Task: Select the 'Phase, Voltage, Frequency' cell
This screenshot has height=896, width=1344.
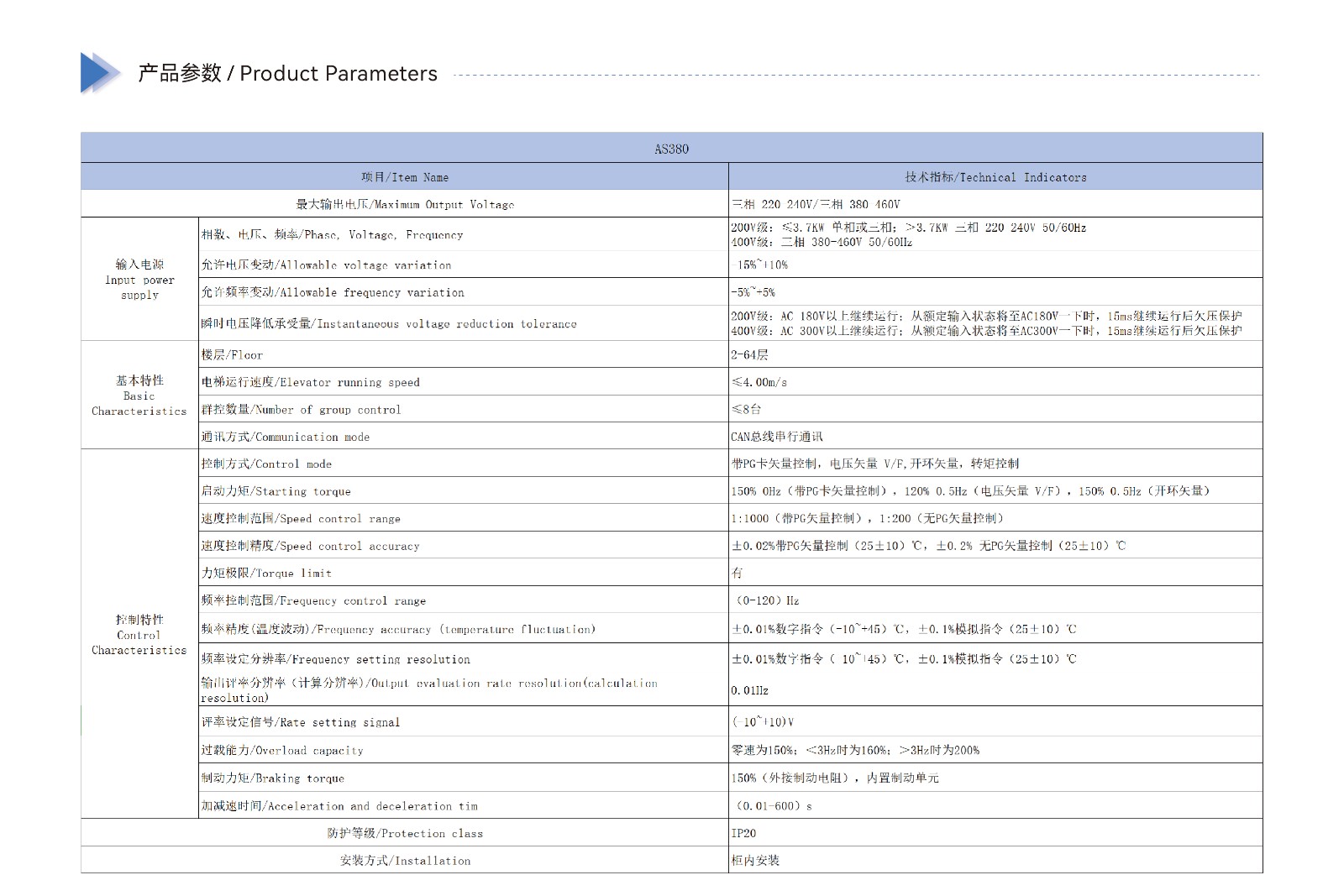Action: point(464,234)
